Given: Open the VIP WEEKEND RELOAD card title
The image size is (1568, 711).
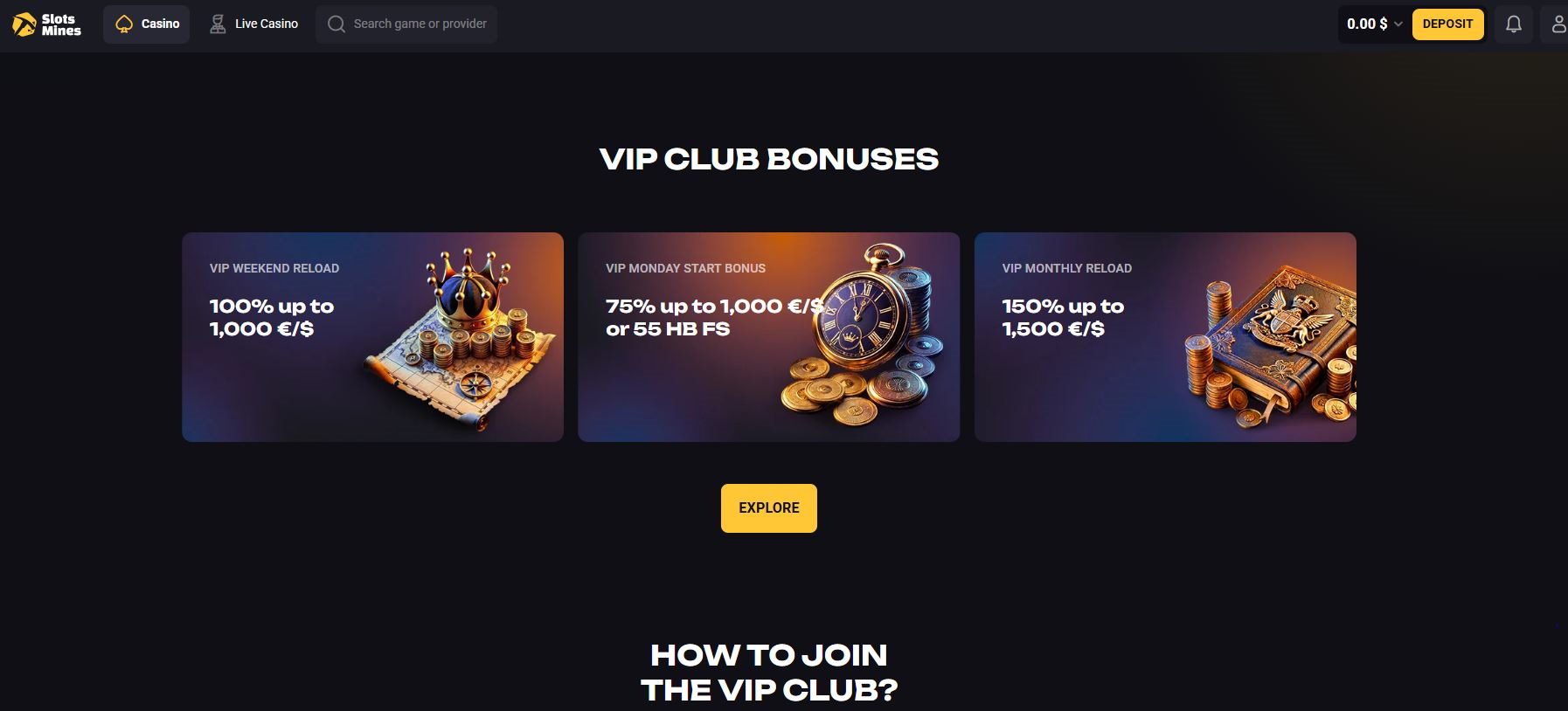Looking at the screenshot, I should click(274, 268).
